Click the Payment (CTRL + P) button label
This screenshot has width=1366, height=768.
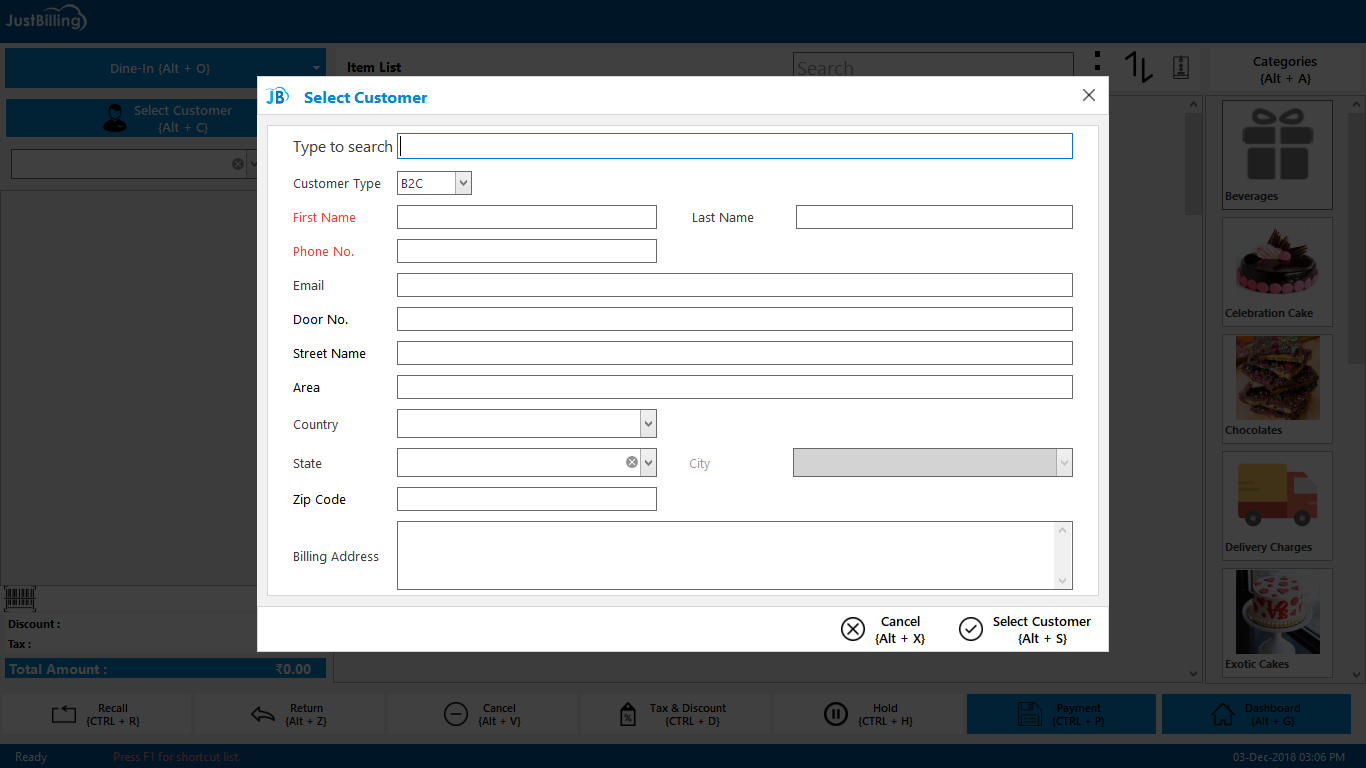[1078, 714]
